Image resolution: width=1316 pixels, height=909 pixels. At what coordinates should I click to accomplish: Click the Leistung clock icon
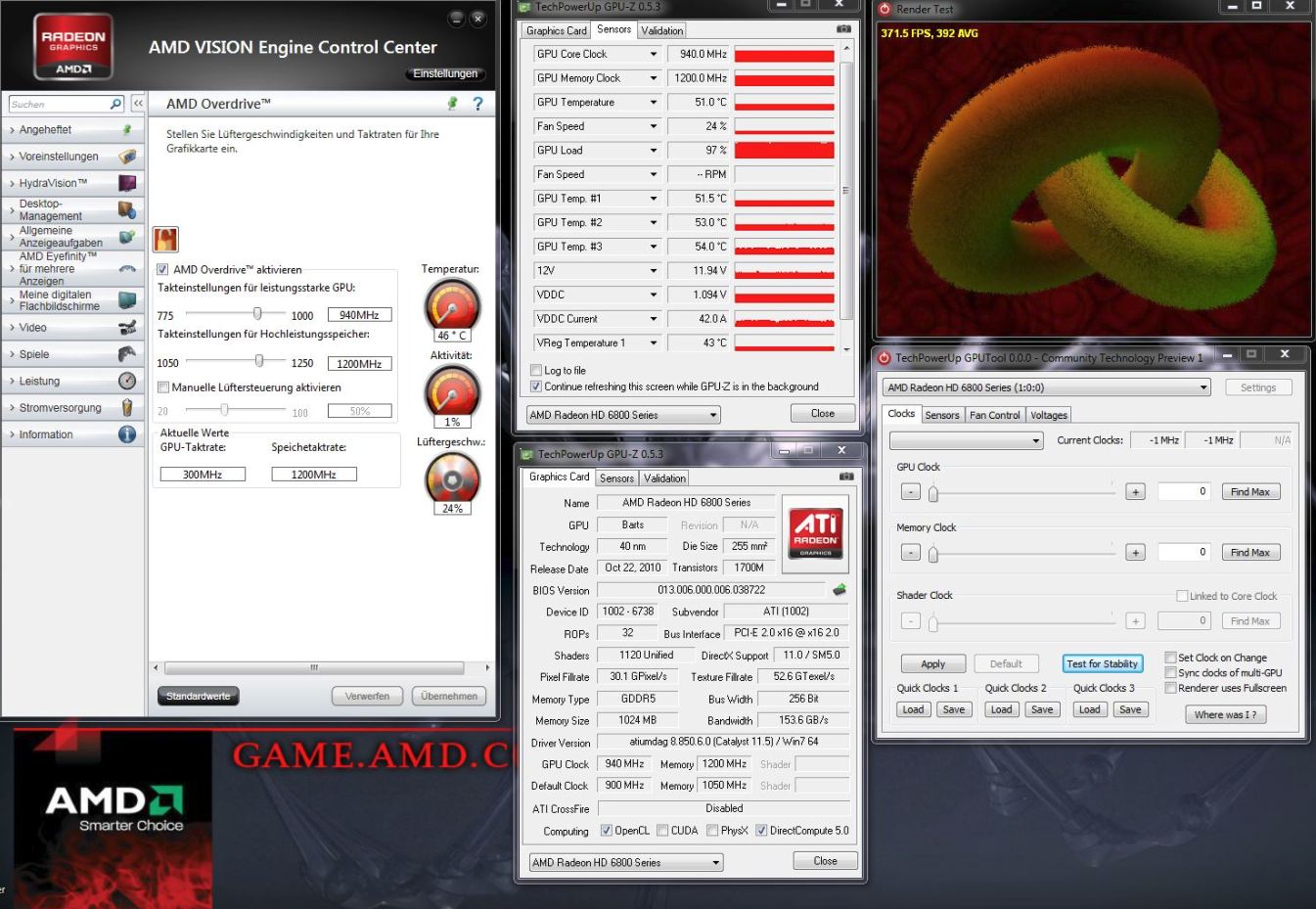pyautogui.click(x=127, y=381)
